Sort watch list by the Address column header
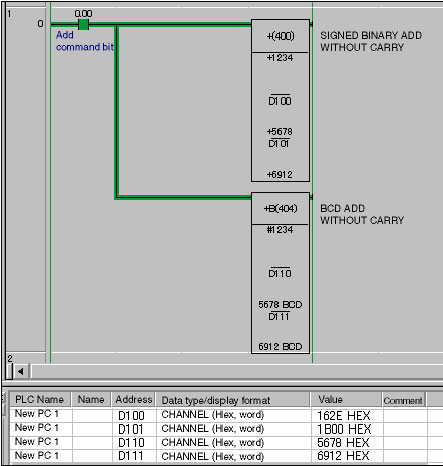 [133, 399]
